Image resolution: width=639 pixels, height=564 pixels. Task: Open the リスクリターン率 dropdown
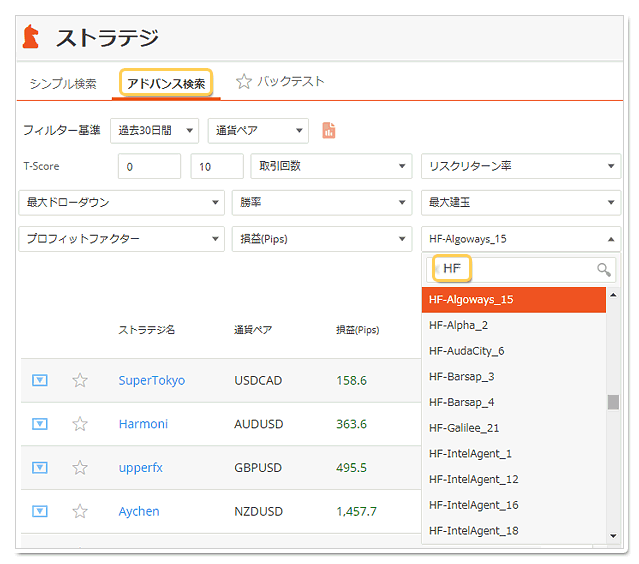[x=521, y=166]
